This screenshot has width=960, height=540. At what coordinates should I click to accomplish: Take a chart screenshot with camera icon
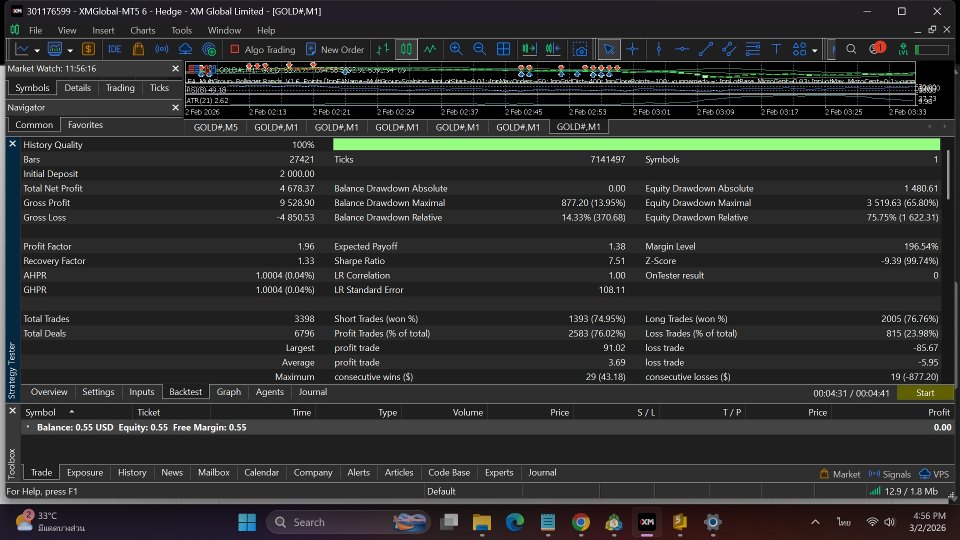[580, 49]
